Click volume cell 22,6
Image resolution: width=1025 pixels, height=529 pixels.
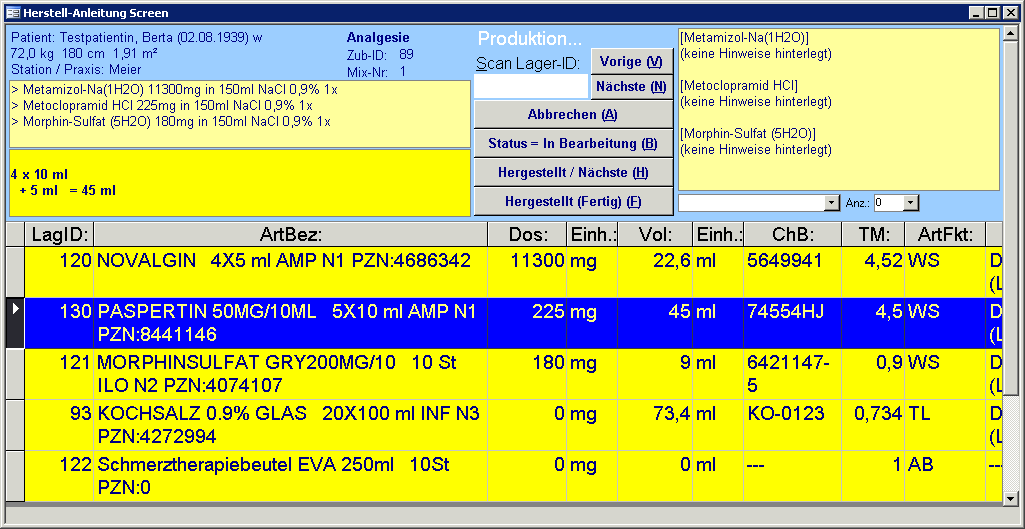[x=656, y=272]
